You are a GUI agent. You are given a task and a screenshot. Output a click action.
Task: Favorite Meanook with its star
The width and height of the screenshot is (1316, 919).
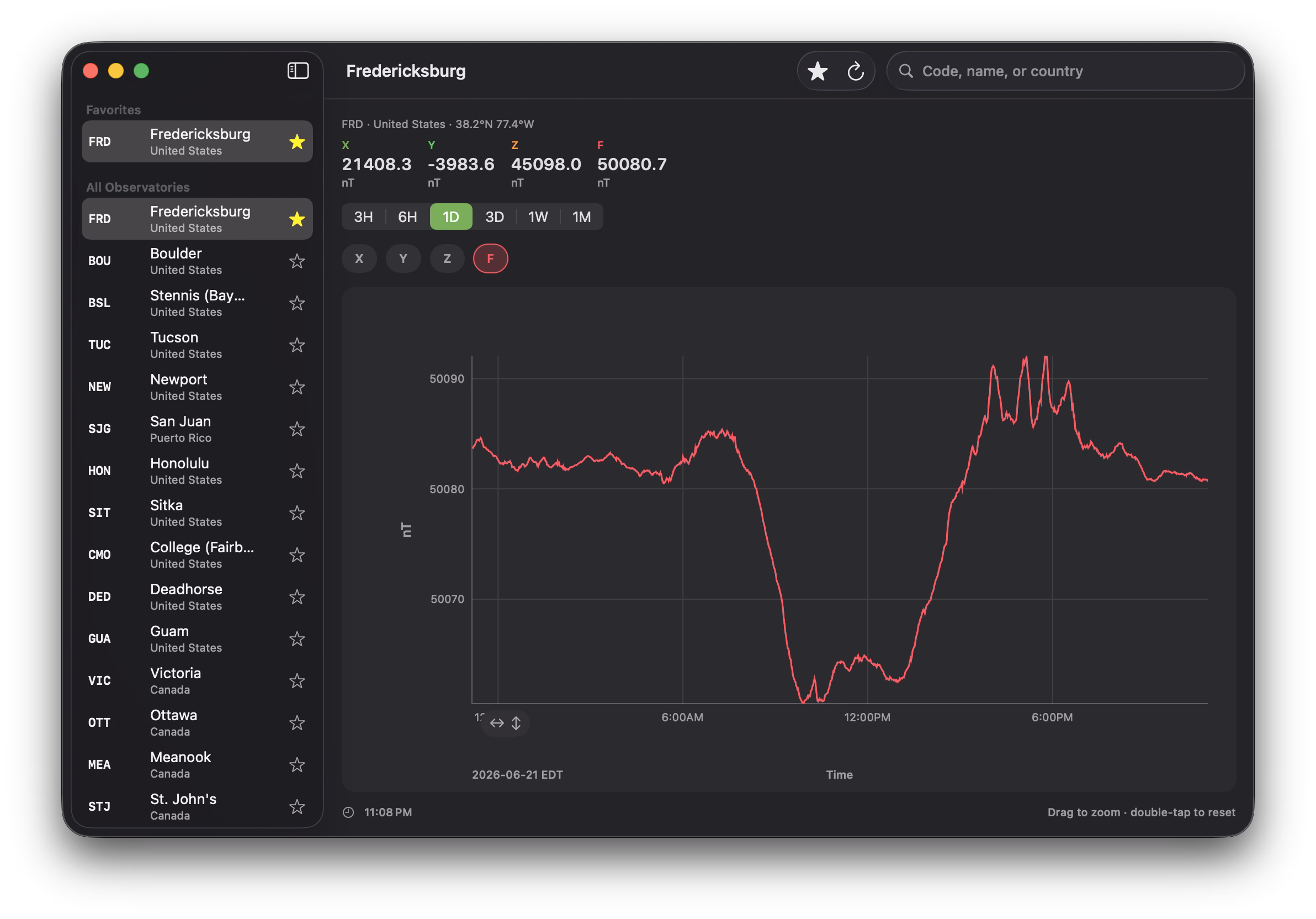pos(297,765)
